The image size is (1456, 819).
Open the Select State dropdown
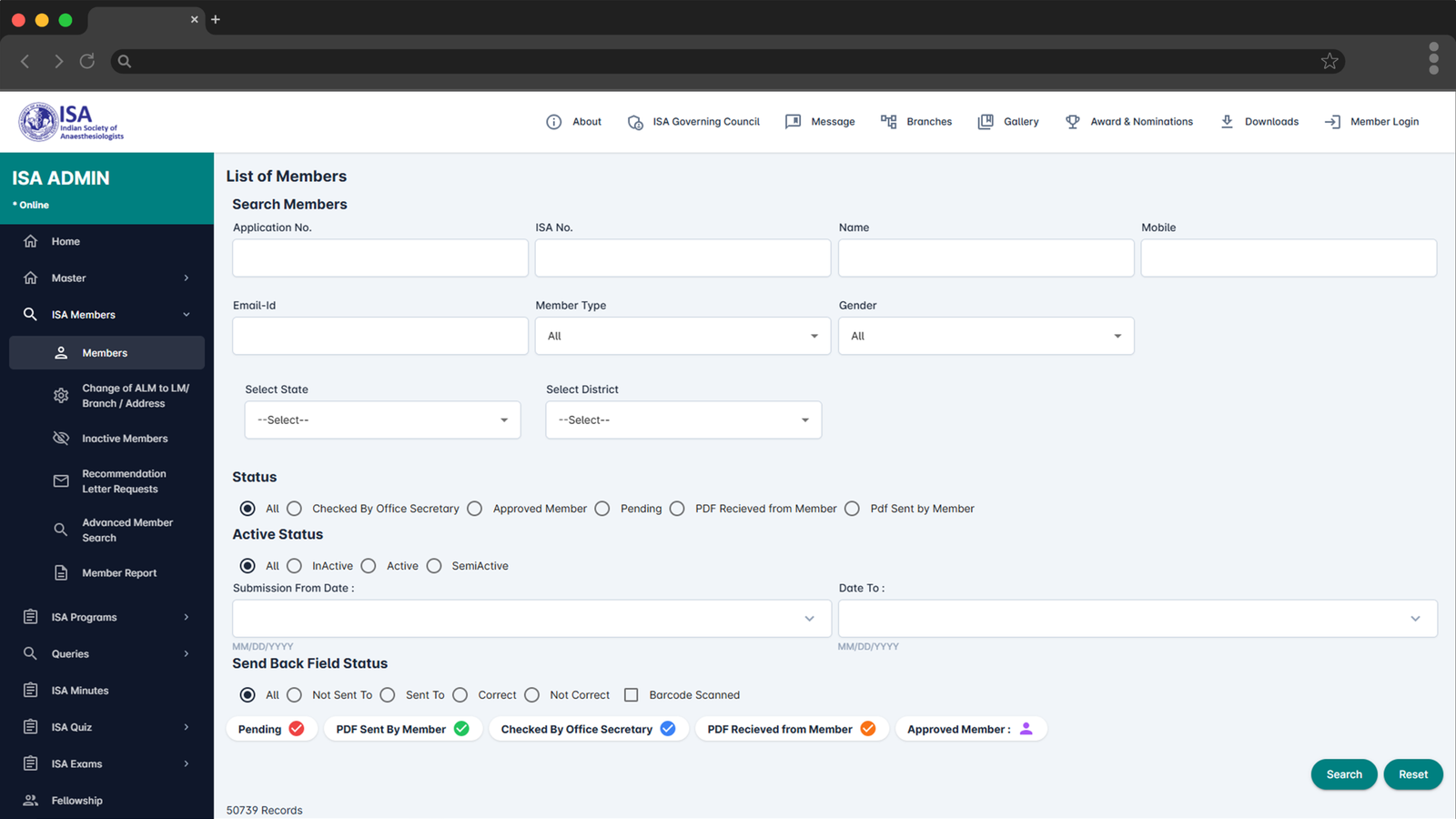[x=382, y=420]
